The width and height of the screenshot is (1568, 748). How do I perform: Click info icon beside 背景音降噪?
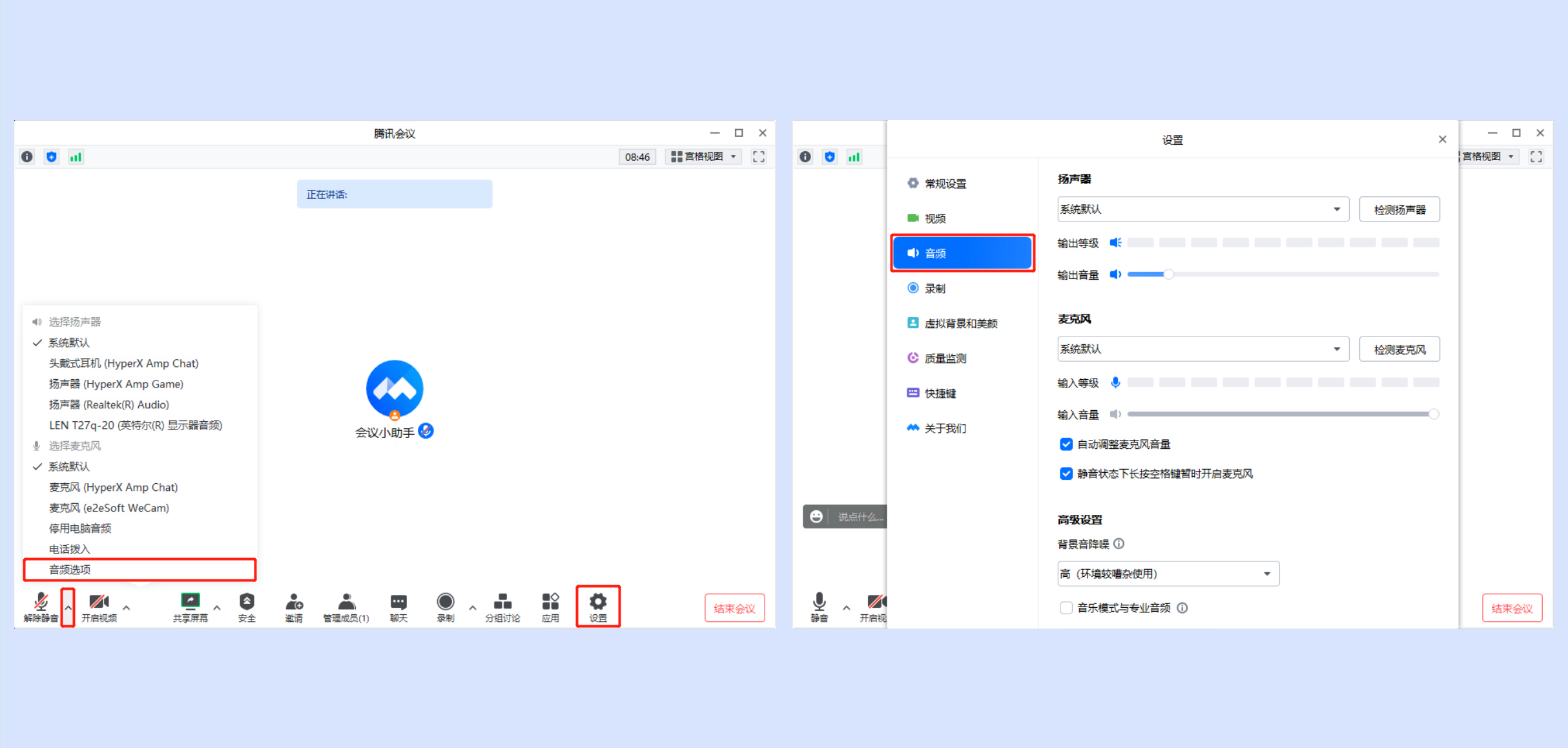[1119, 544]
